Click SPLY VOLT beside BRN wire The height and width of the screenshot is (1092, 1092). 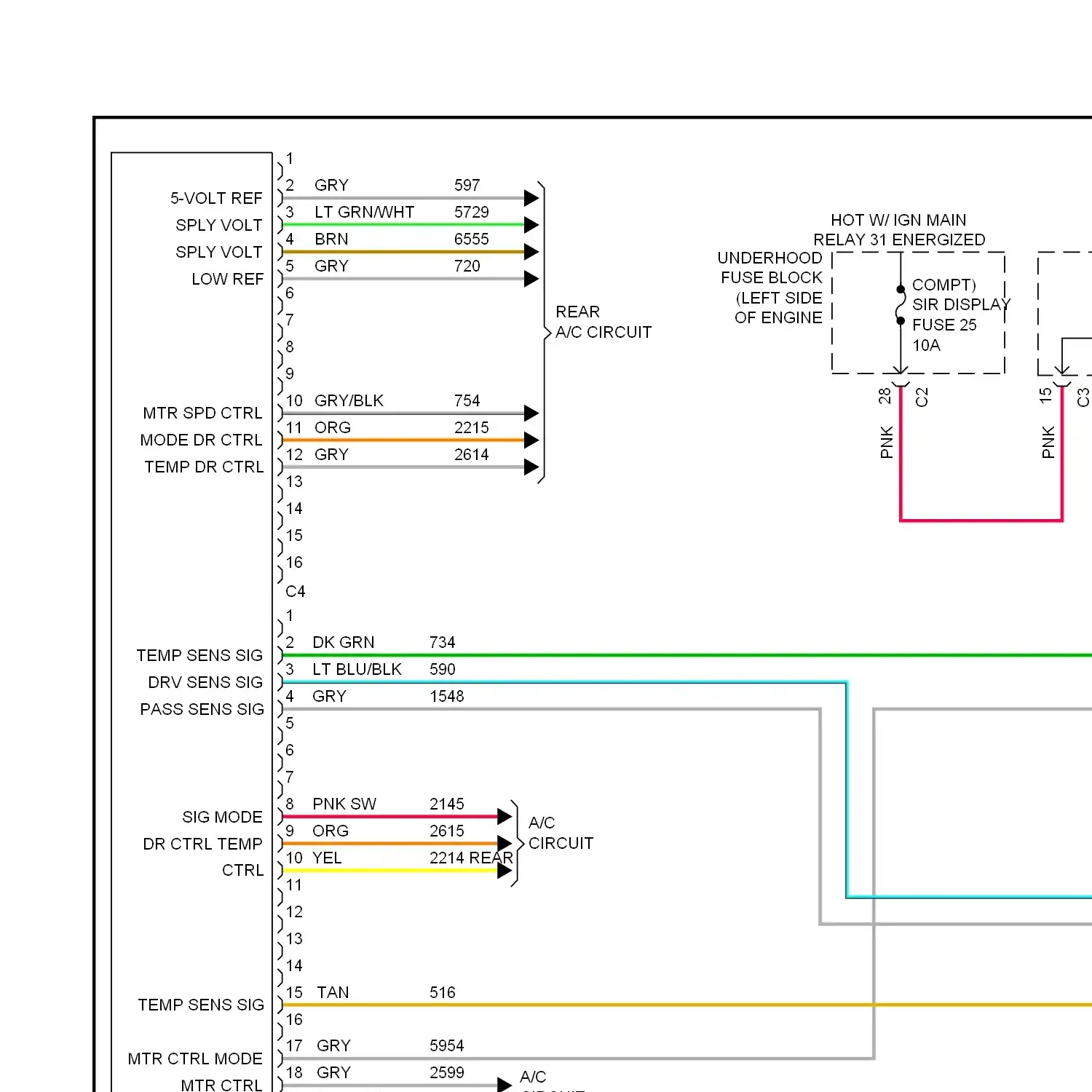pos(218,253)
